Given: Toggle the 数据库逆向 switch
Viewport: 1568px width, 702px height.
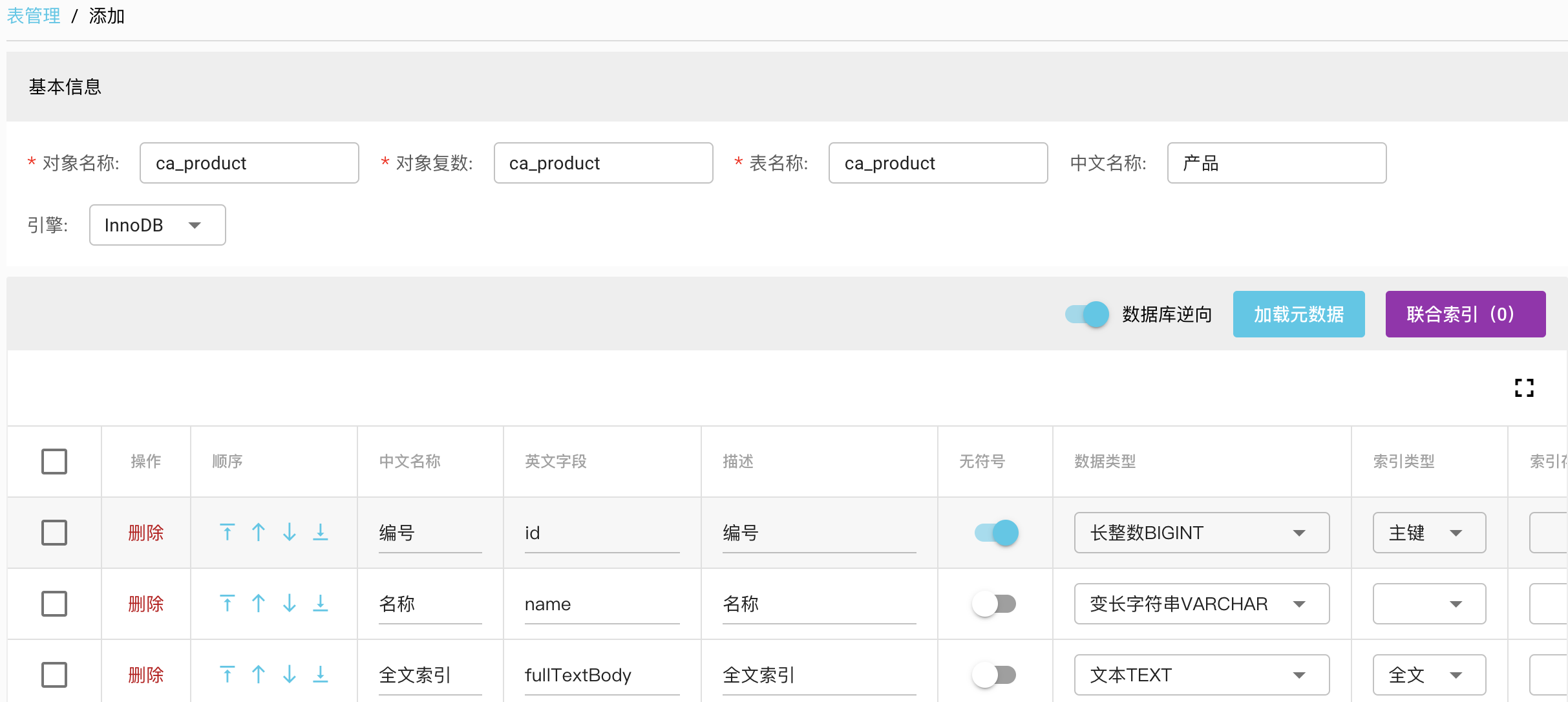Looking at the screenshot, I should (x=1086, y=315).
